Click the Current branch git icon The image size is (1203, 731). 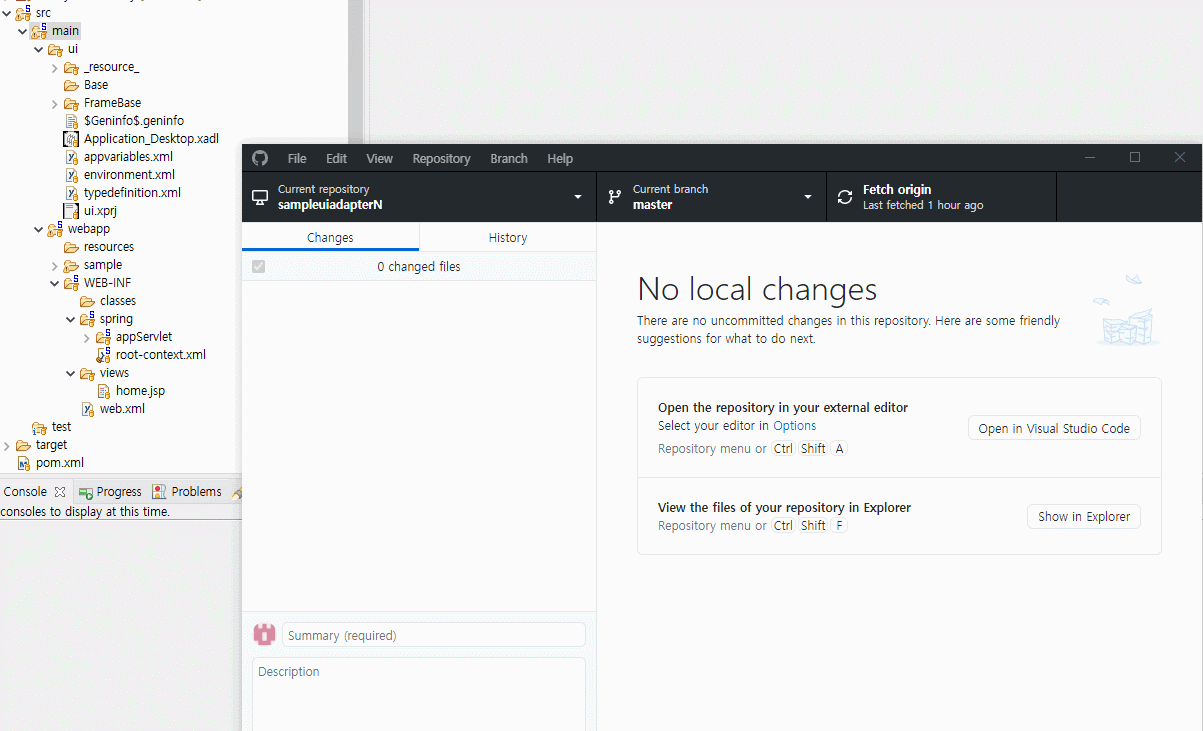pos(614,197)
